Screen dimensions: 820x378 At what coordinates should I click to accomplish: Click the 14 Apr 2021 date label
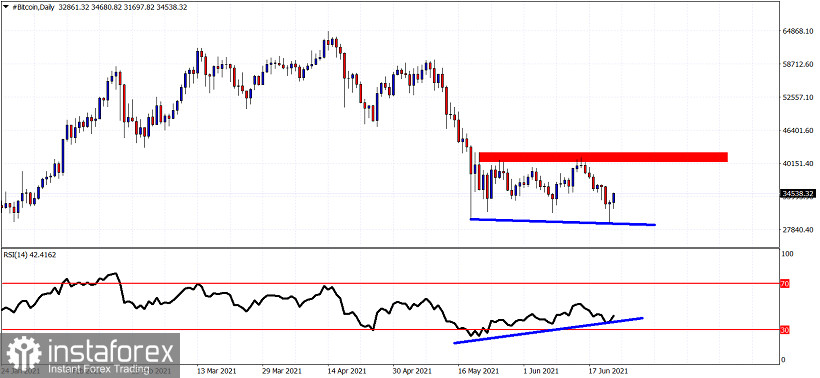tap(346, 370)
